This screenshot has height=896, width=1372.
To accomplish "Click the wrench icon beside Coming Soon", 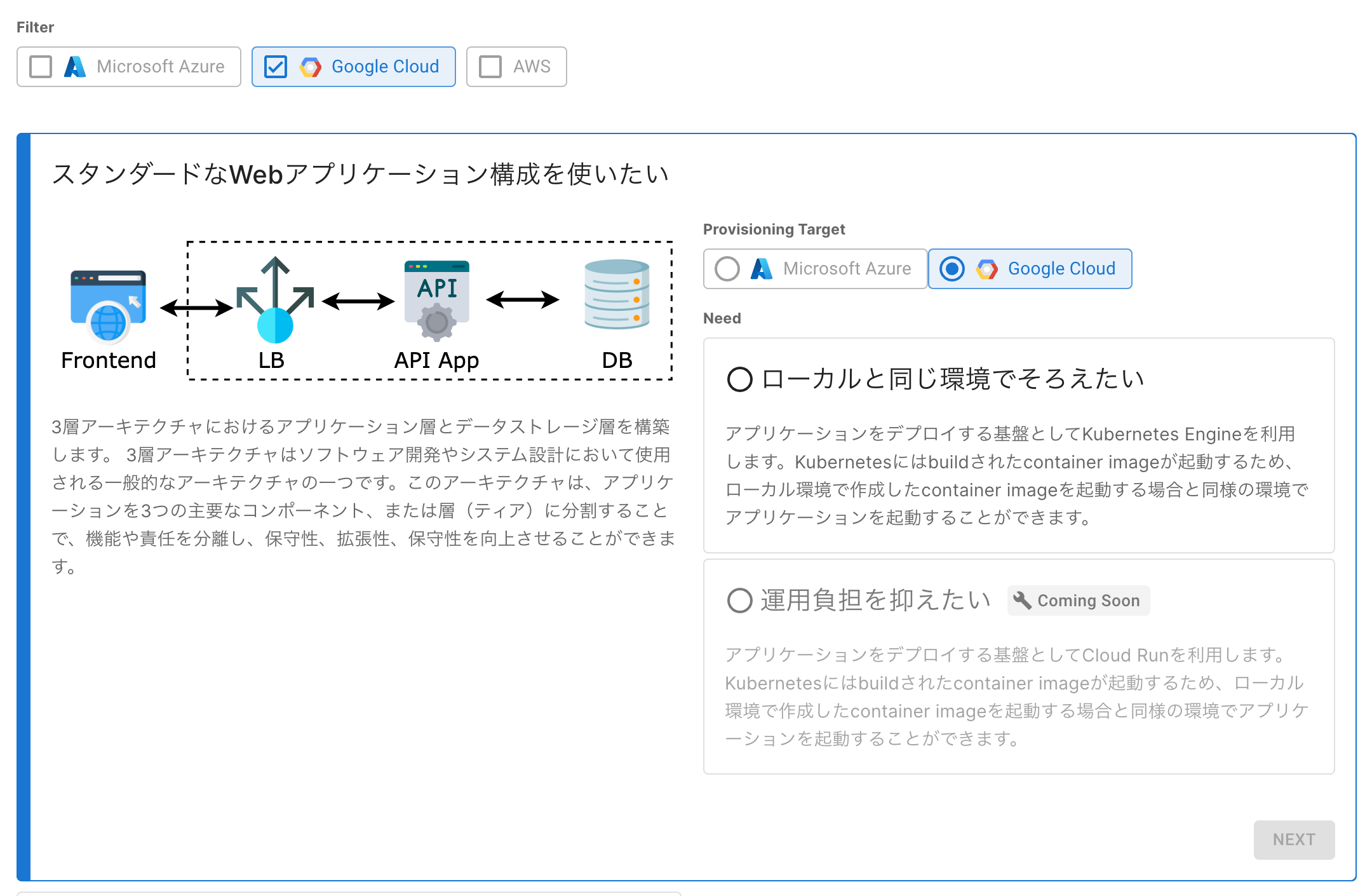I will 1022,600.
